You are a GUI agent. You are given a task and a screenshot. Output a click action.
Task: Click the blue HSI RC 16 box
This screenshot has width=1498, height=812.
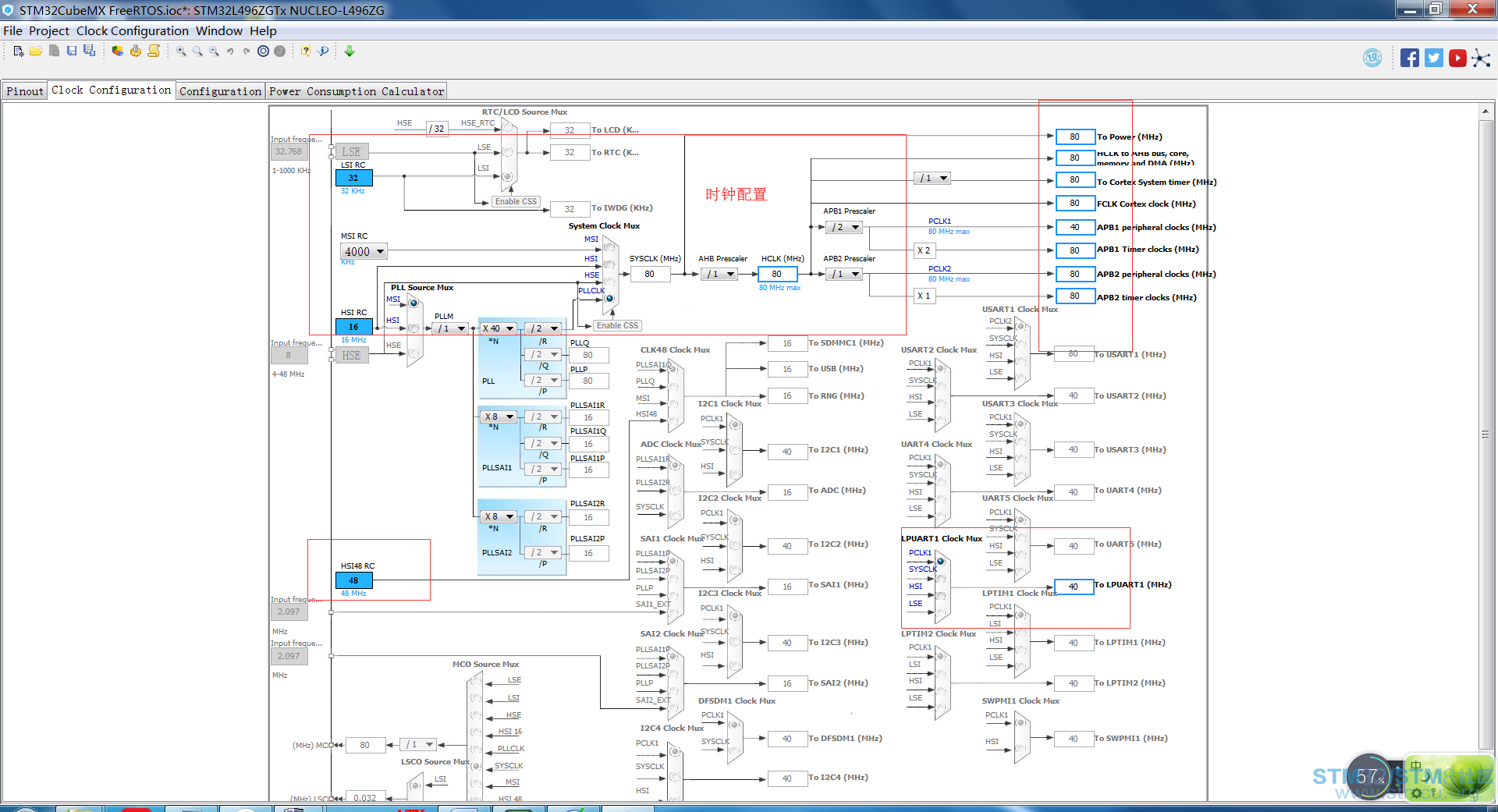pos(353,327)
